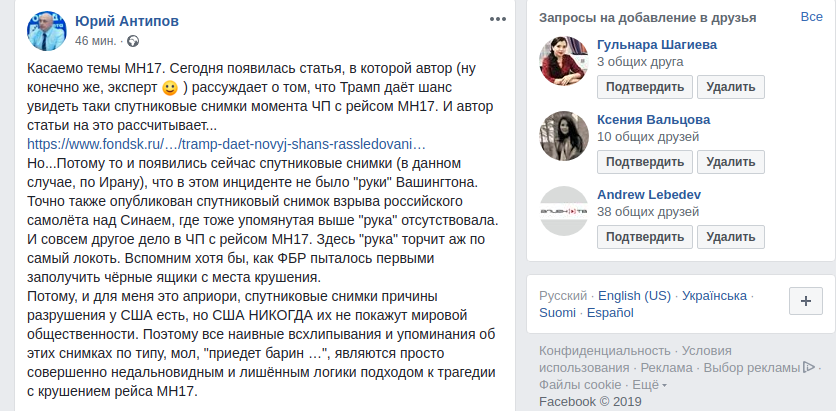Screen dimensions: 836x411
Task: Confirm Andrew Lebedev's friend request
Action: point(643,236)
